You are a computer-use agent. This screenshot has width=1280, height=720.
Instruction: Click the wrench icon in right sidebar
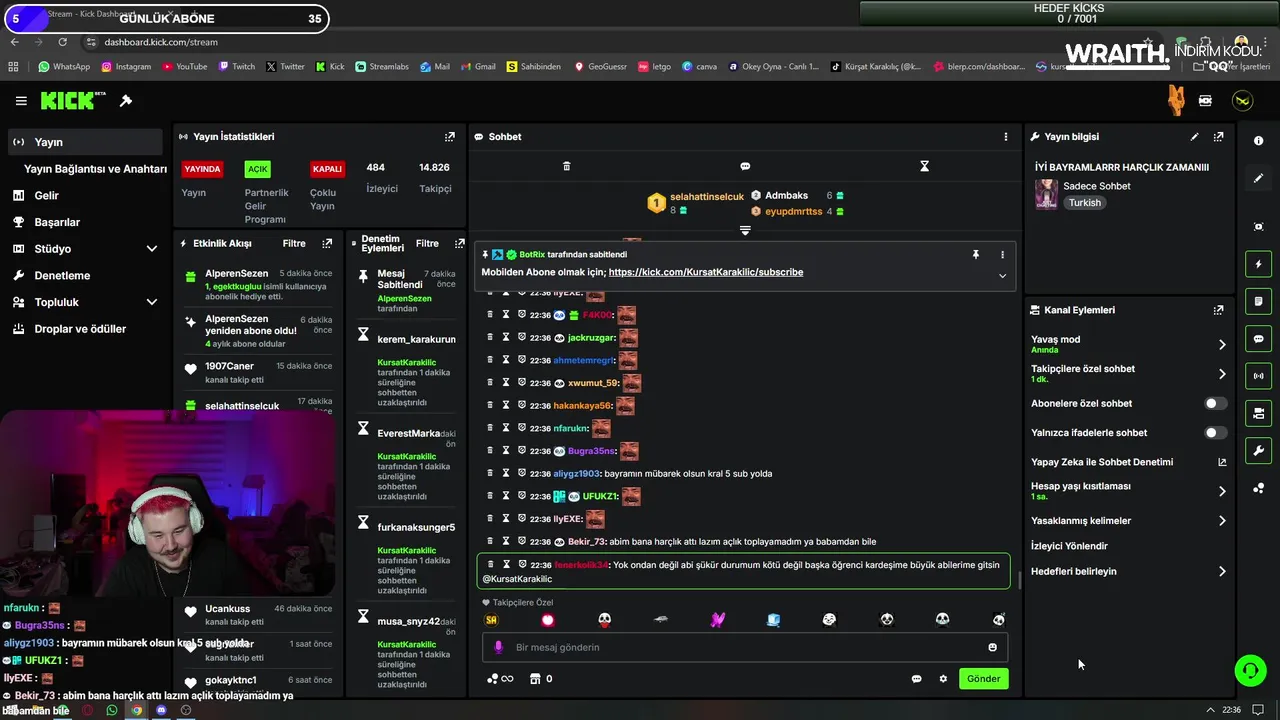point(1258,450)
